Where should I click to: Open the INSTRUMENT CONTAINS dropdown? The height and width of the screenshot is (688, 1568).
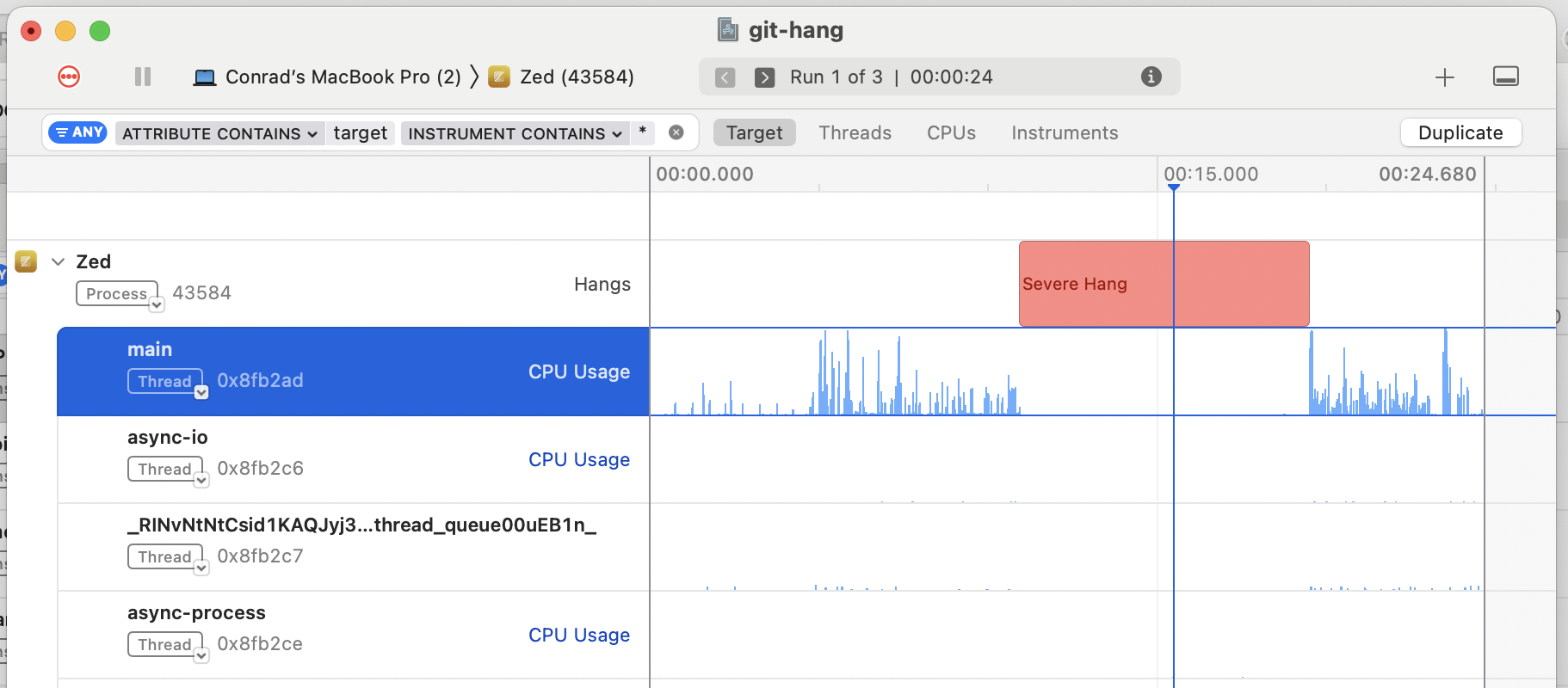514,133
